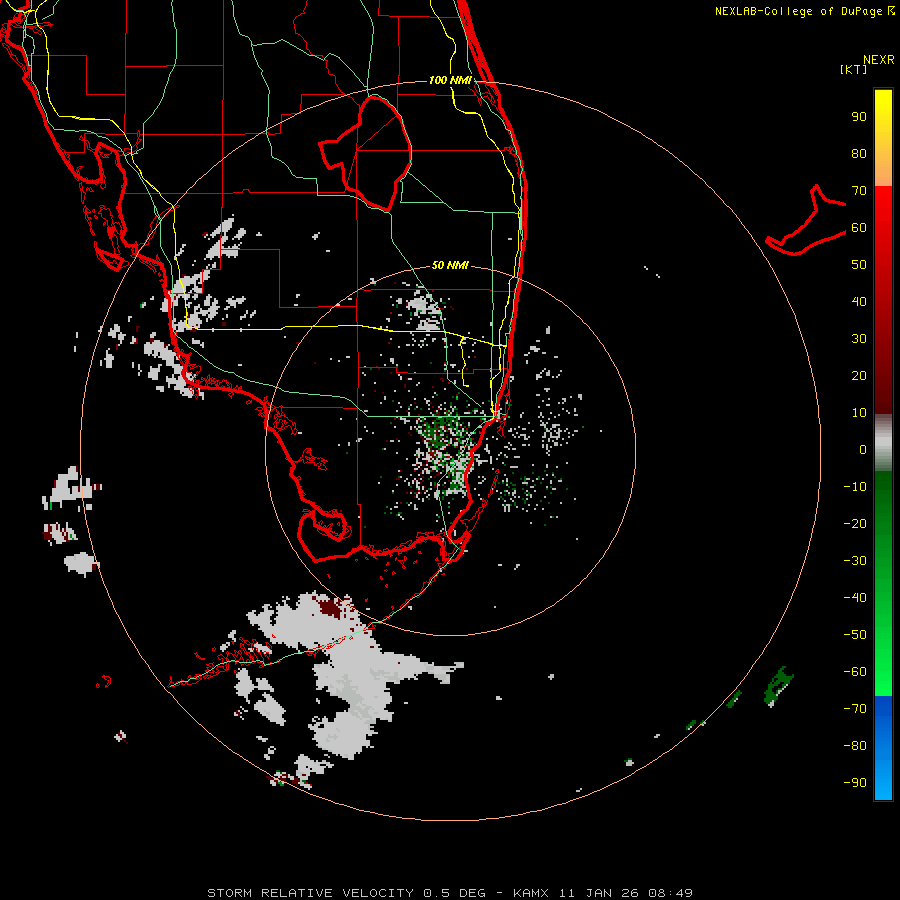This screenshot has width=900, height=900.
Task: Click the STORM RELATIVE VELOCITY caption text
Action: pyautogui.click(x=310, y=893)
